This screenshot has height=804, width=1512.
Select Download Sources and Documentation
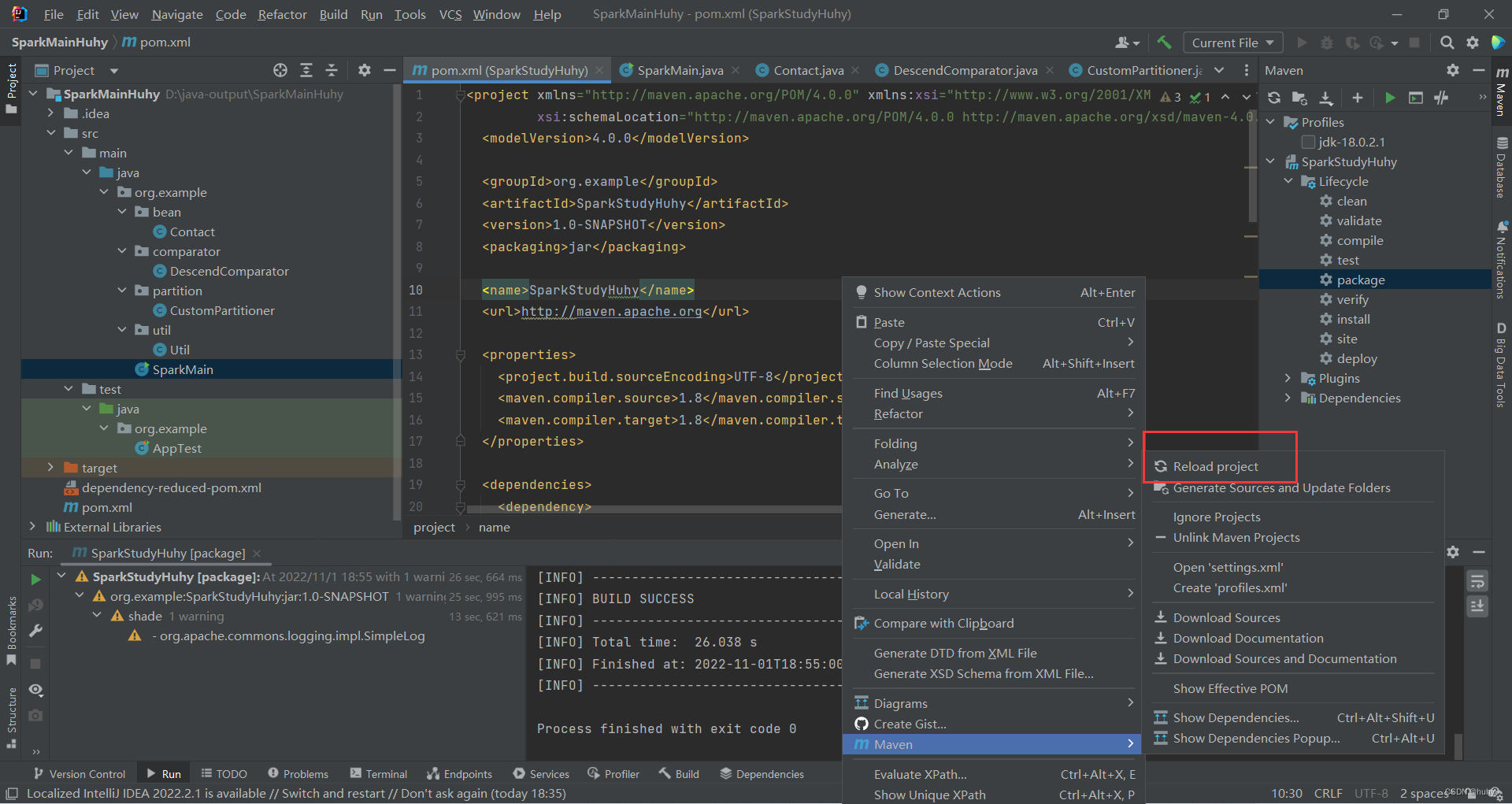[1284, 658]
